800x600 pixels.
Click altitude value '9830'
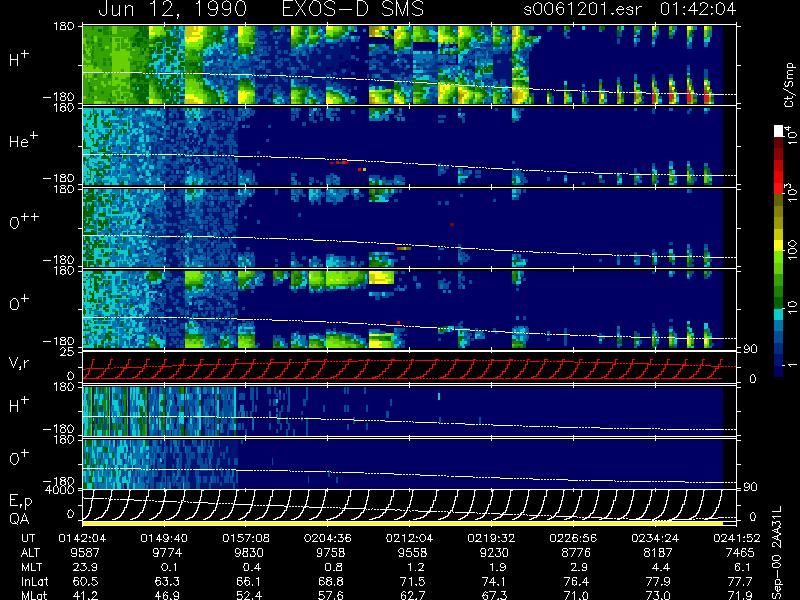(249, 553)
